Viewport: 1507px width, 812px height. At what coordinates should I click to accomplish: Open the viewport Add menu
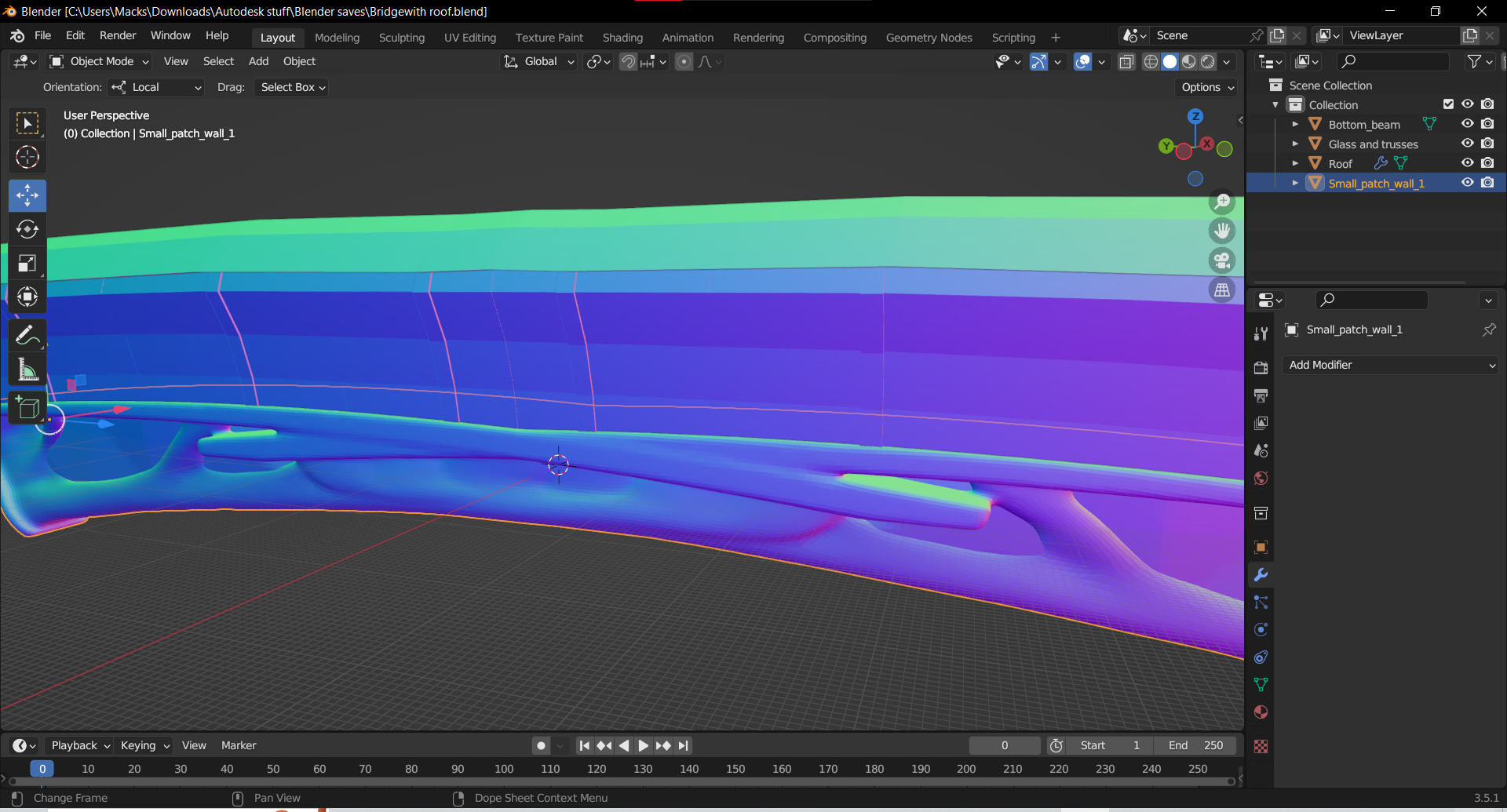click(258, 61)
